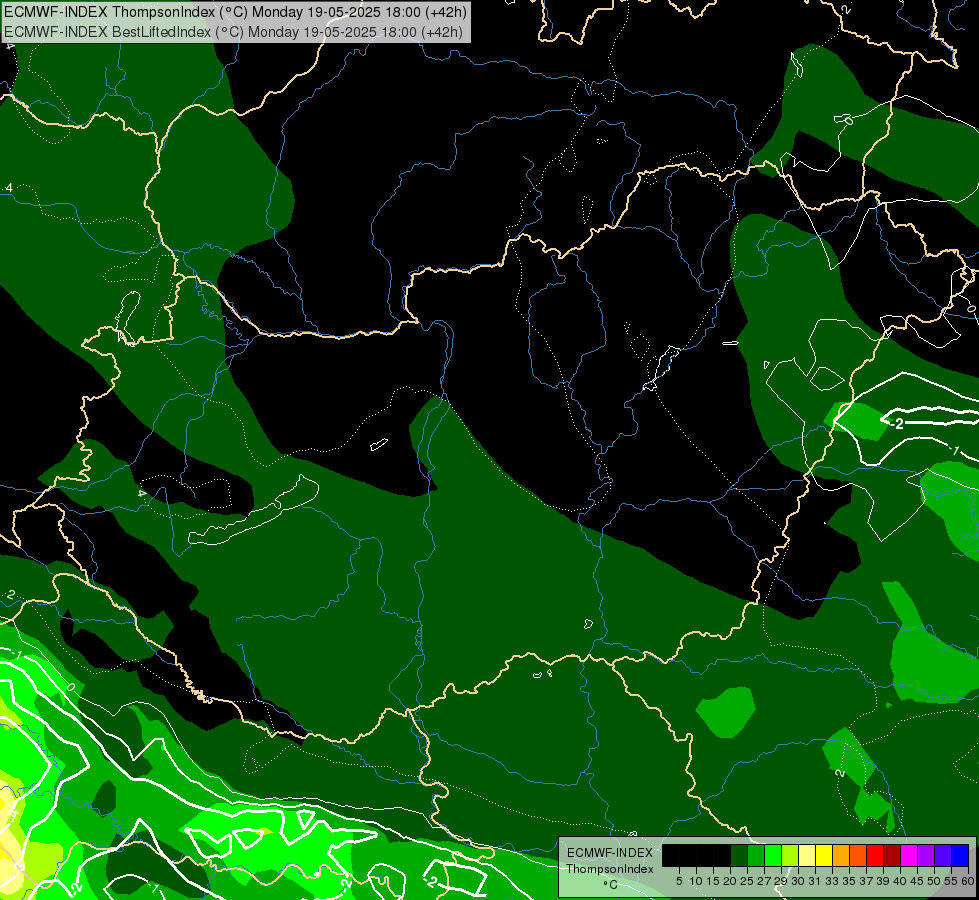This screenshot has width=979, height=900.
Task: Click the medium green 25–27 legend swatch
Action: coord(756,855)
